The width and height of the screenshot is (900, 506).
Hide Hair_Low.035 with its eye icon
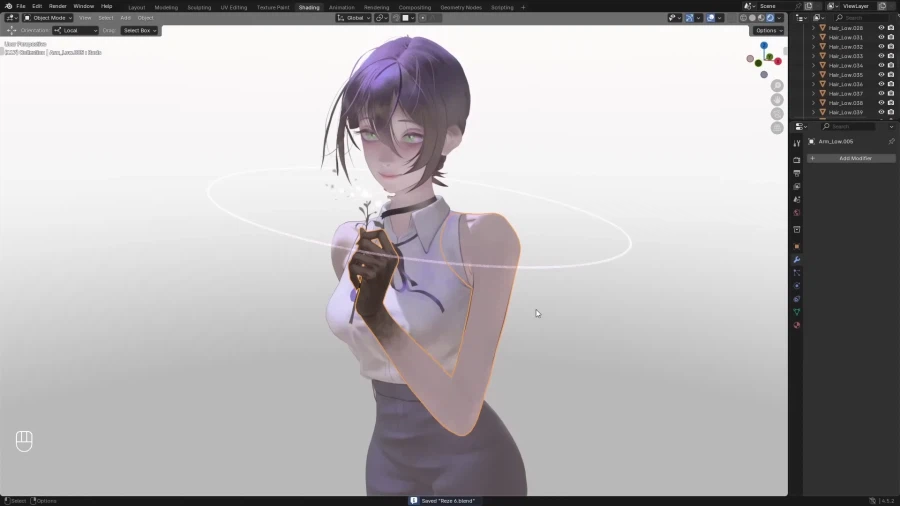(881, 75)
